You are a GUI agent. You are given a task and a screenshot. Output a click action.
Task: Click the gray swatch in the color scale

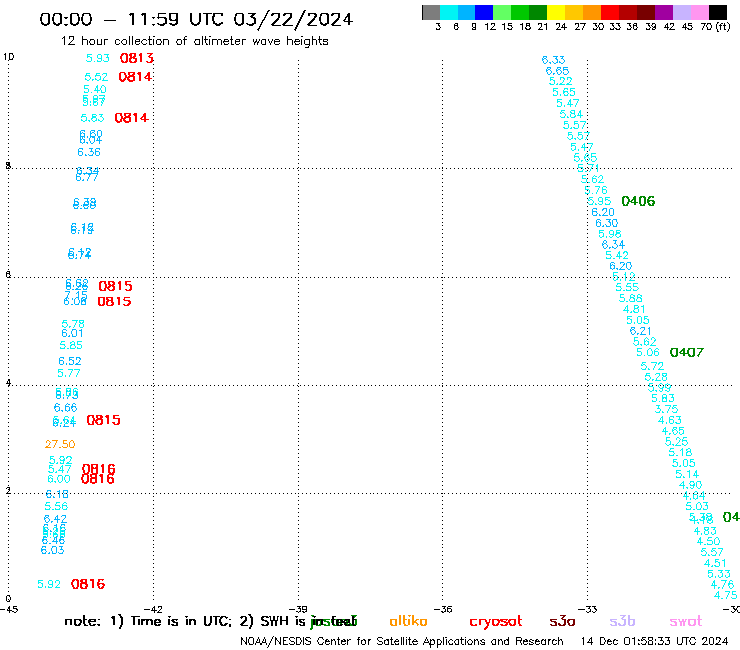click(431, 12)
